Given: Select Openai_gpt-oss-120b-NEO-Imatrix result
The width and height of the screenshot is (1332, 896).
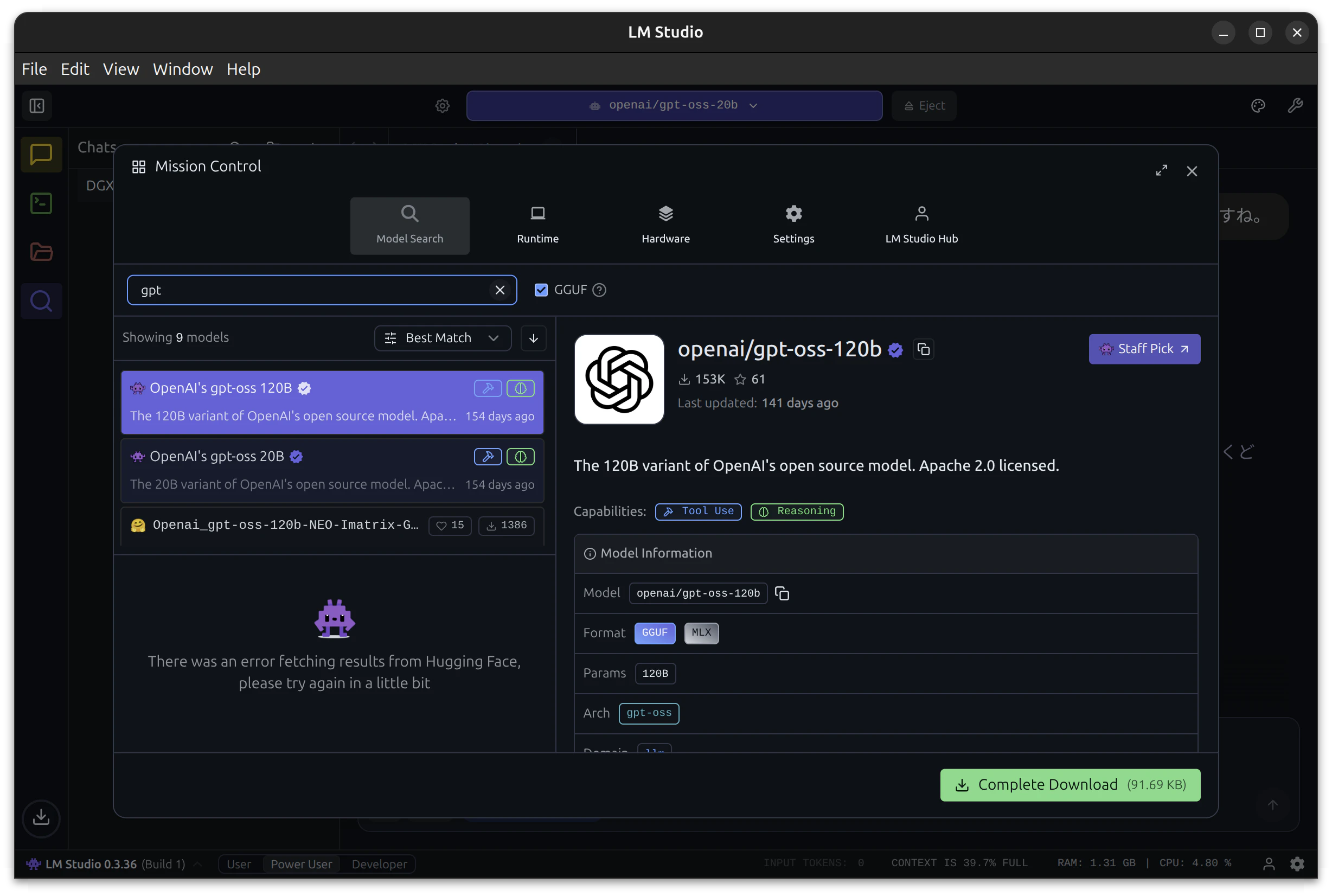Looking at the screenshot, I should click(332, 525).
